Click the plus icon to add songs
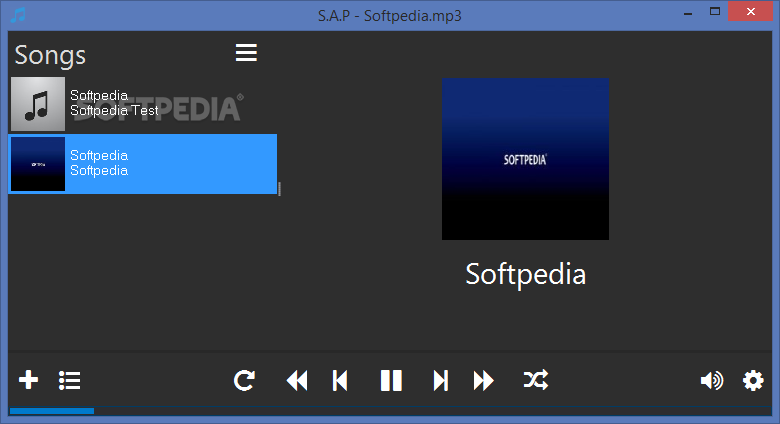This screenshot has width=780, height=424. pos(28,380)
